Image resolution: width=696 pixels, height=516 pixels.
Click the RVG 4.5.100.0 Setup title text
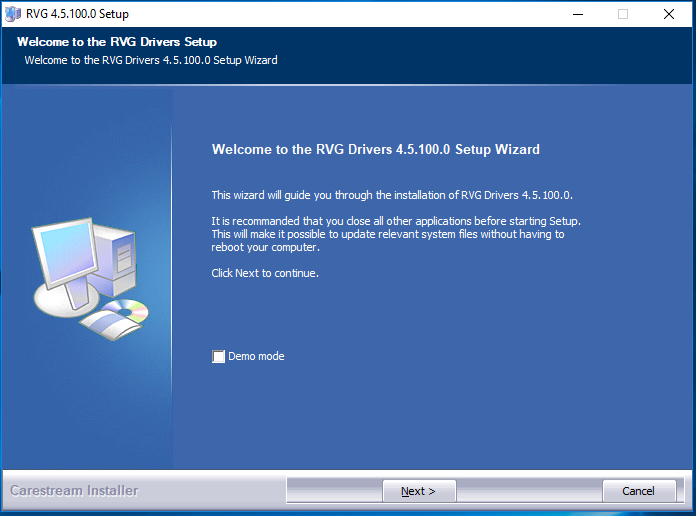[78, 14]
